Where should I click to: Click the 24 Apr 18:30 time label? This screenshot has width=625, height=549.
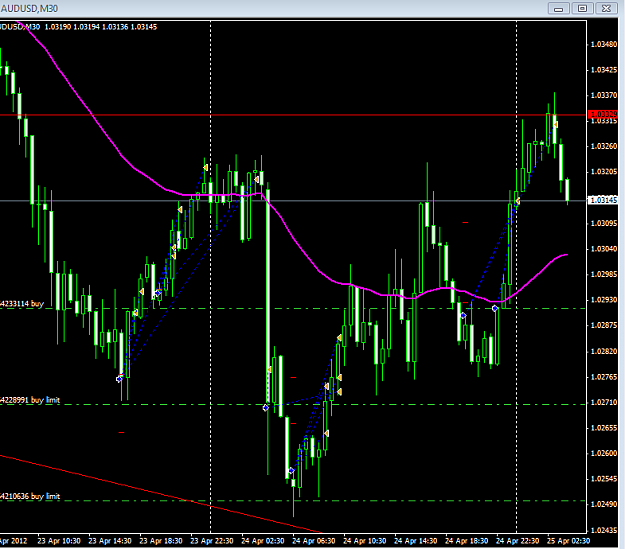467,541
